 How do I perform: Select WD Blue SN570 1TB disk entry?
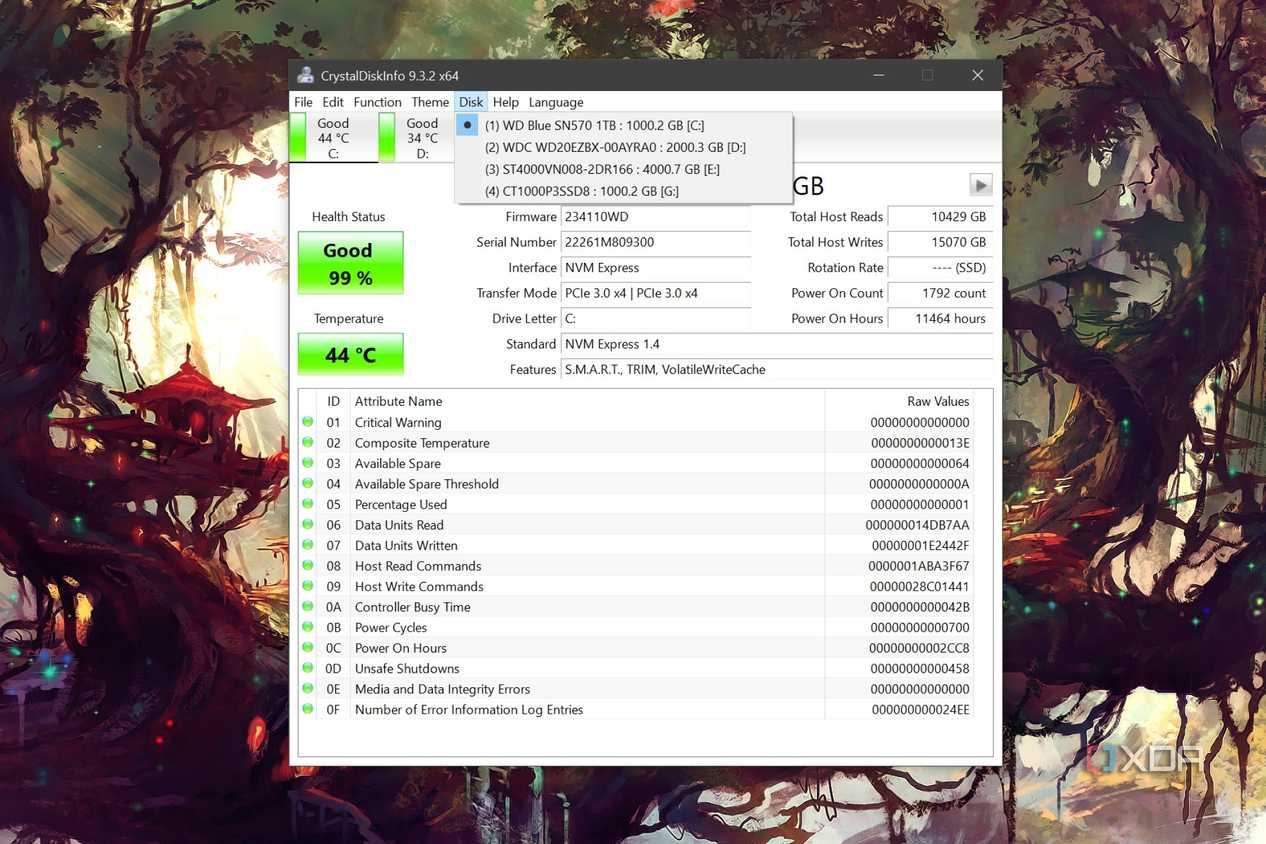tap(624, 125)
